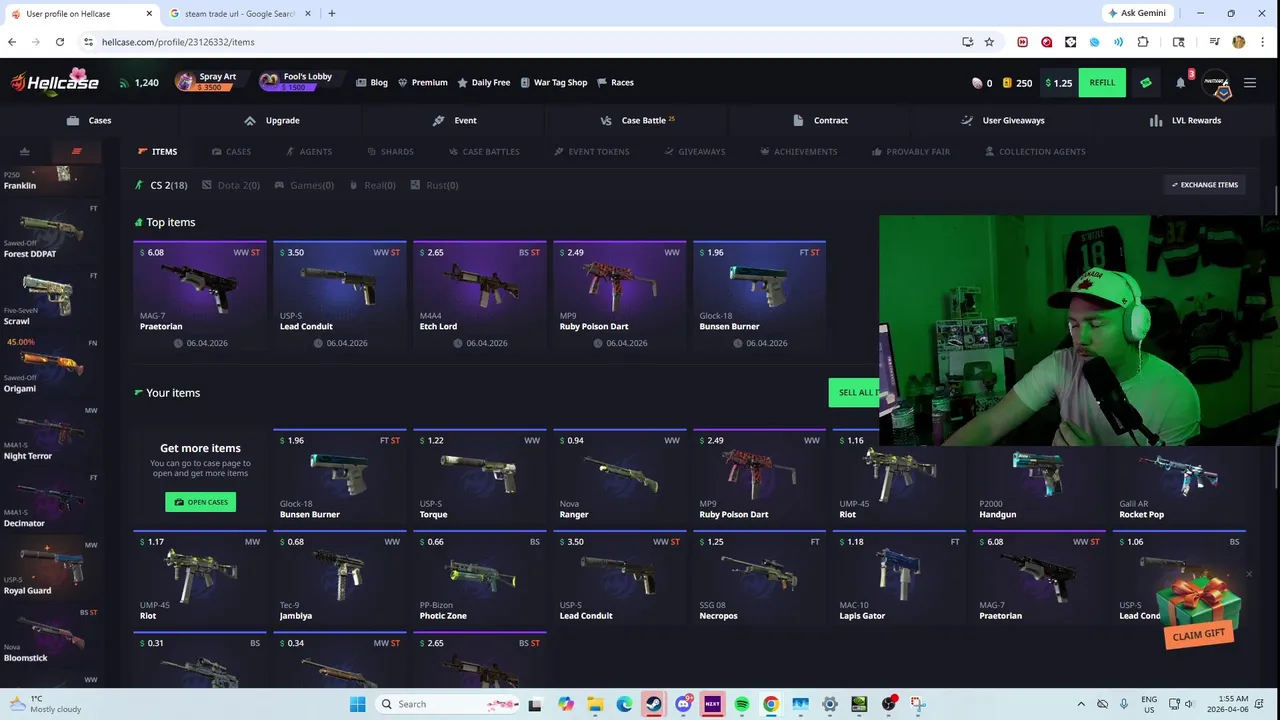
Task: Select the live drop feed red icon
Action: pos(76,152)
